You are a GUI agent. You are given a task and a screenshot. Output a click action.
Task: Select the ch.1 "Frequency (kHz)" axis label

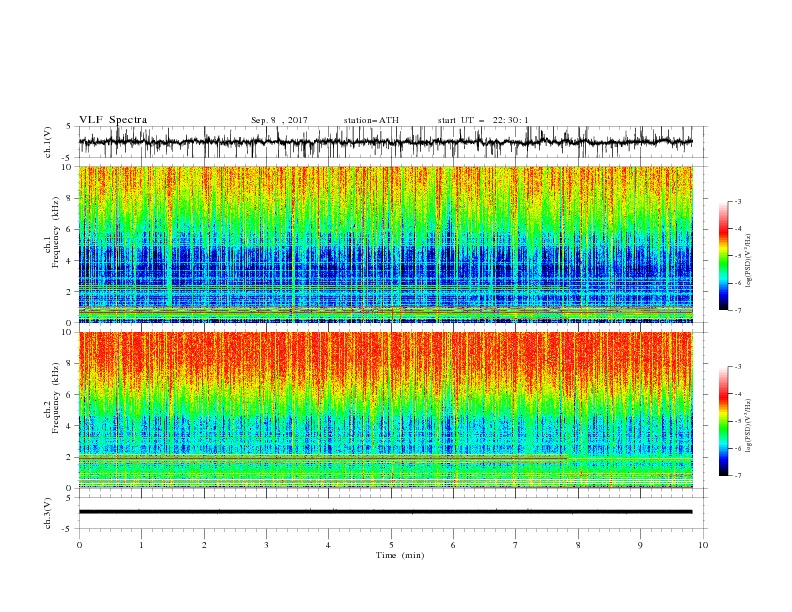[x=56, y=232]
